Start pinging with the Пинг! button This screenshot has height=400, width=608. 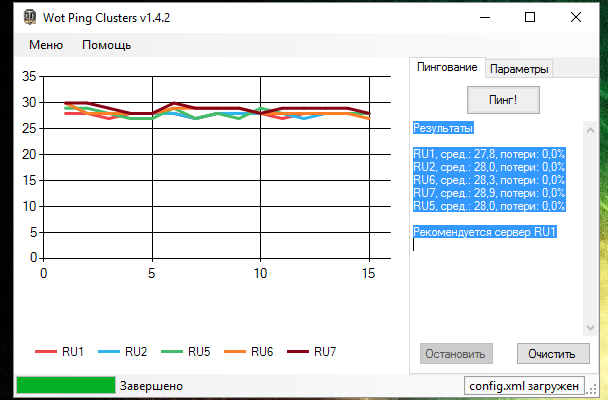click(x=503, y=100)
